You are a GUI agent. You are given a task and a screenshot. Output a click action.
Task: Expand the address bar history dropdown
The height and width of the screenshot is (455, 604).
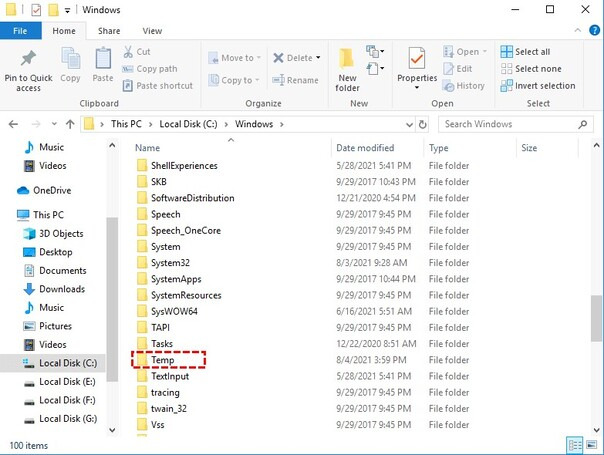pos(409,124)
